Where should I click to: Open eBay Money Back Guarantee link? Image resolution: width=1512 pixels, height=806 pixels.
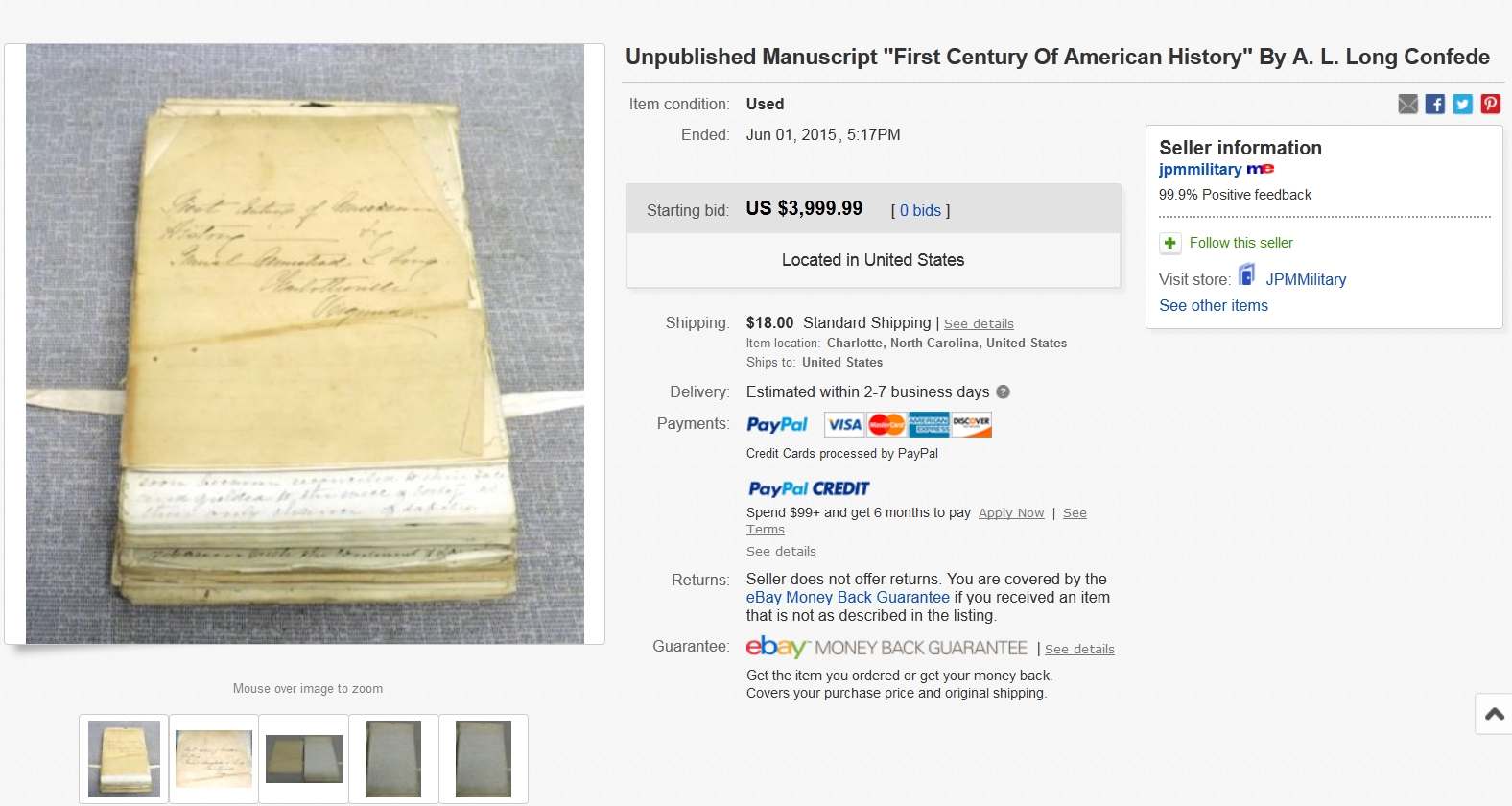coord(848,597)
